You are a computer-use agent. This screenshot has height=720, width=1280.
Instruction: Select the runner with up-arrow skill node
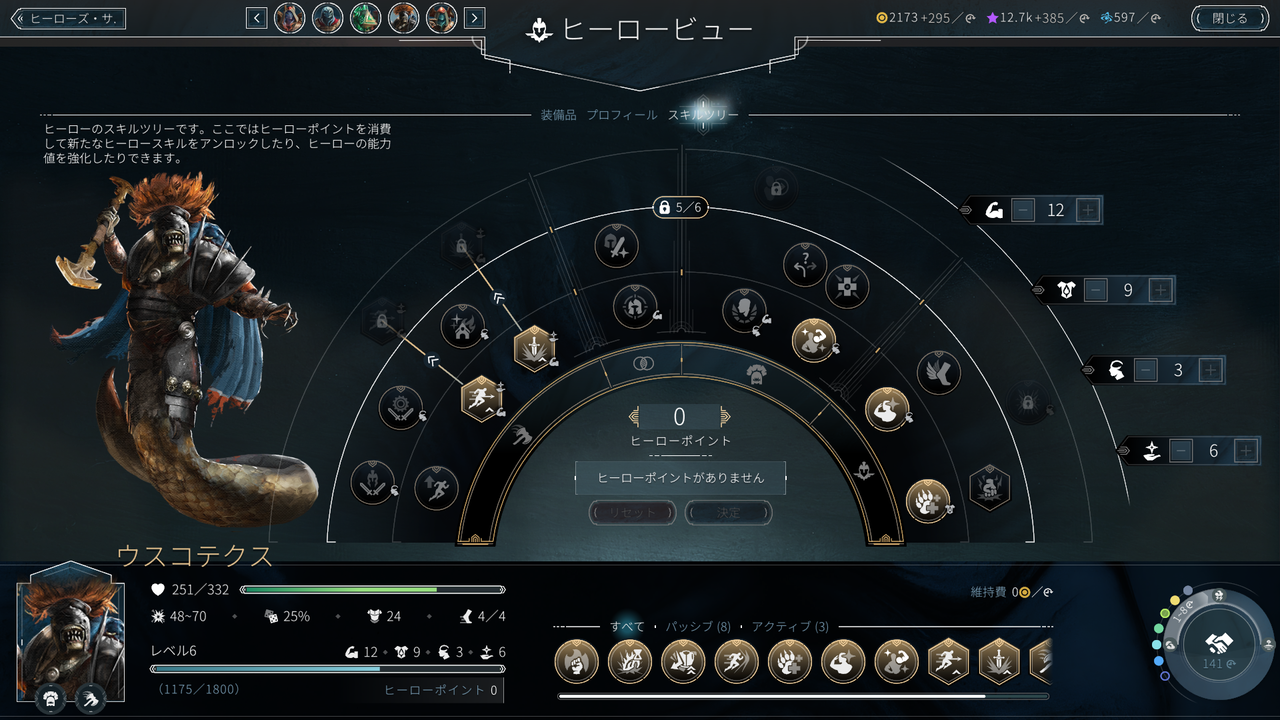[436, 487]
